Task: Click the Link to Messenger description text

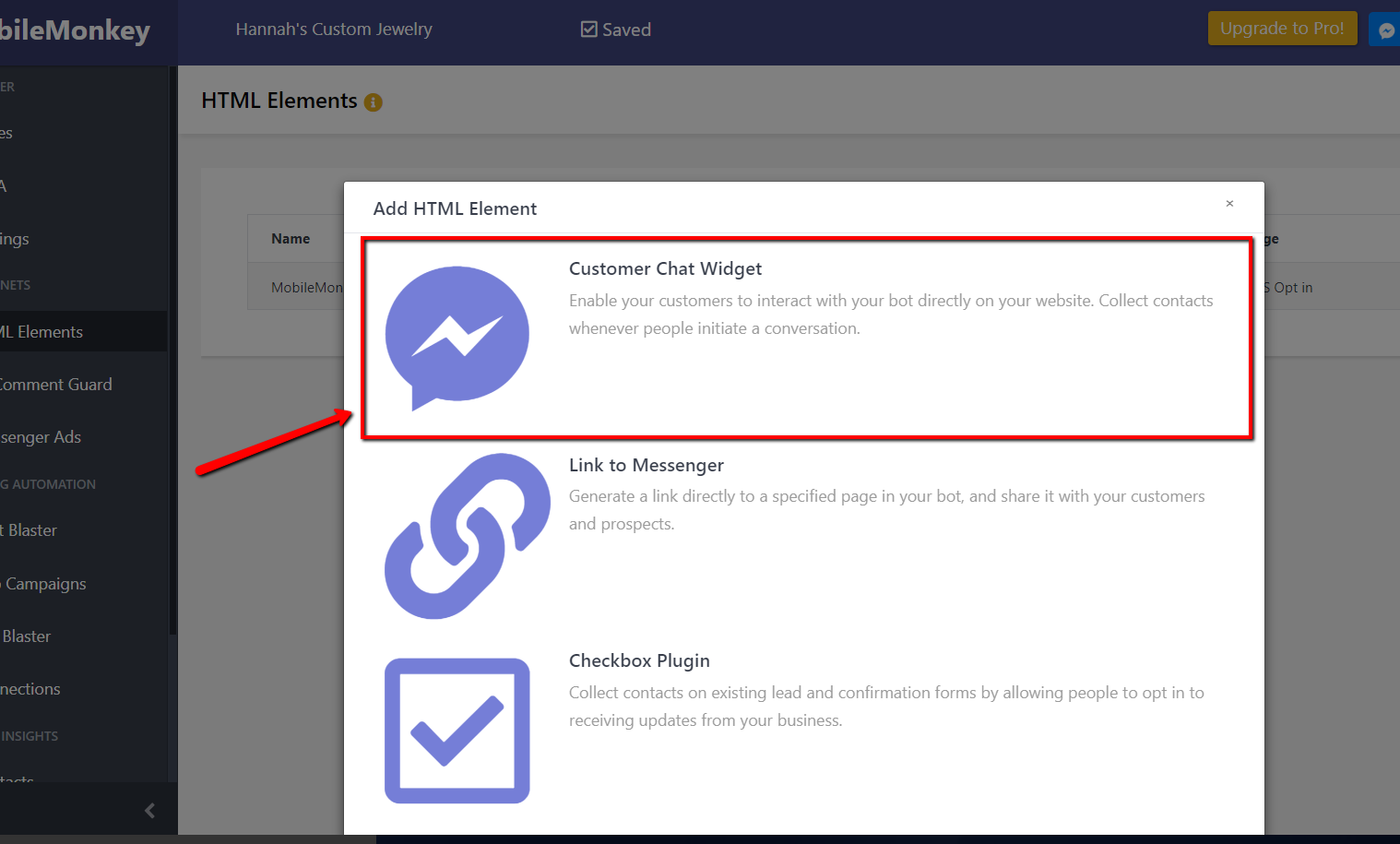Action: 887,510
